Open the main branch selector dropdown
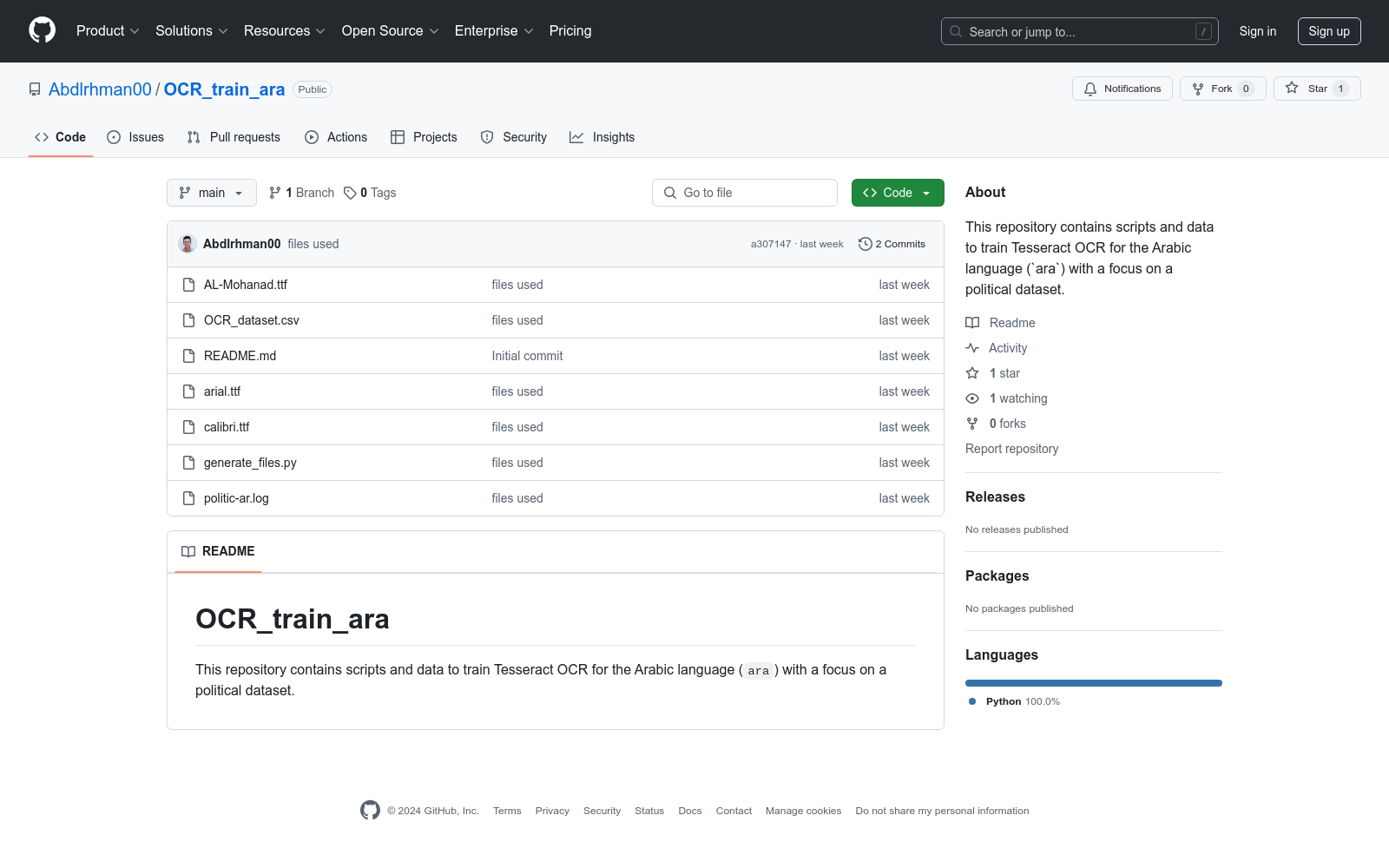The image size is (1389, 868). click(212, 193)
